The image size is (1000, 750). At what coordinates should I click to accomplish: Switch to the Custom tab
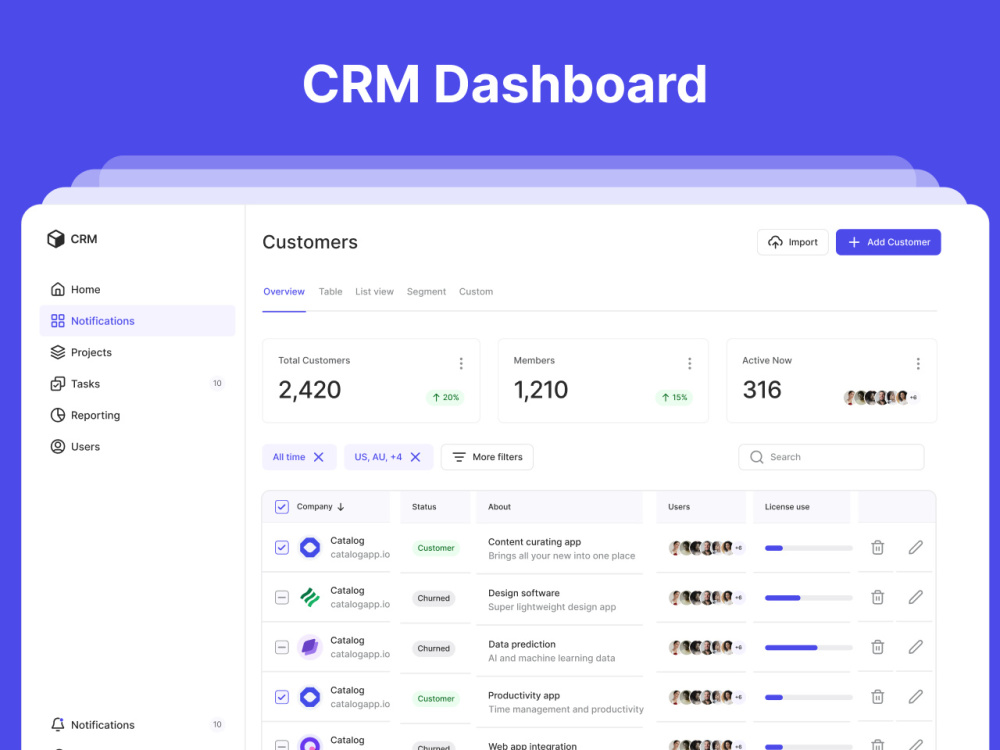(x=476, y=291)
